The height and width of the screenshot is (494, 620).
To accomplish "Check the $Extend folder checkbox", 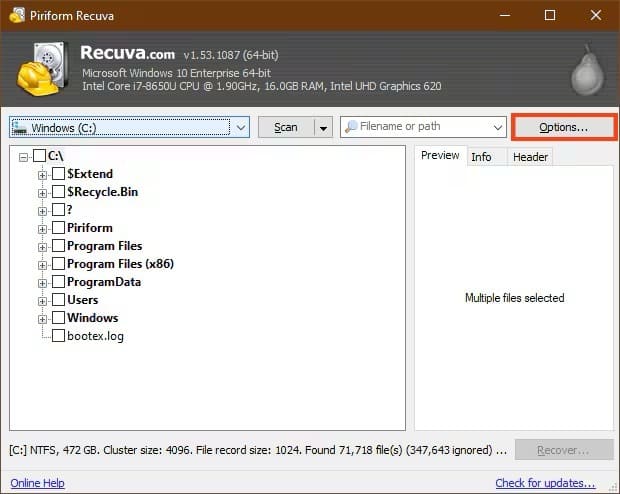I will [x=58, y=173].
